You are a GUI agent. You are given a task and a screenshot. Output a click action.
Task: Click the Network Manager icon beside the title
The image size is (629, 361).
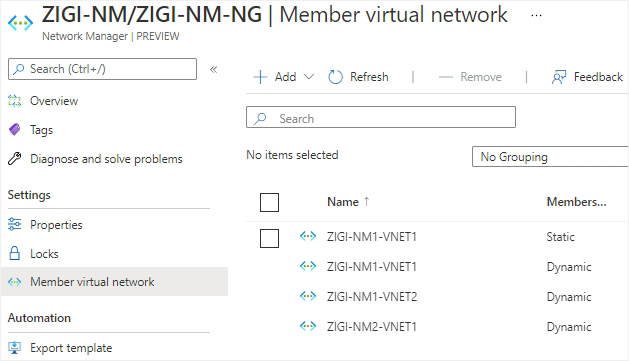pyautogui.click(x=20, y=23)
